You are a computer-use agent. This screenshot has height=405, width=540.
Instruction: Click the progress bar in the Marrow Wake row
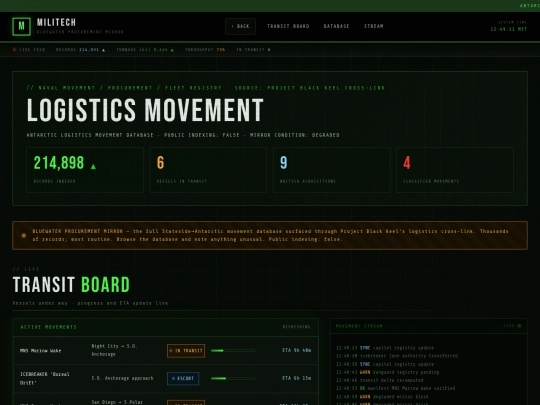pos(233,351)
